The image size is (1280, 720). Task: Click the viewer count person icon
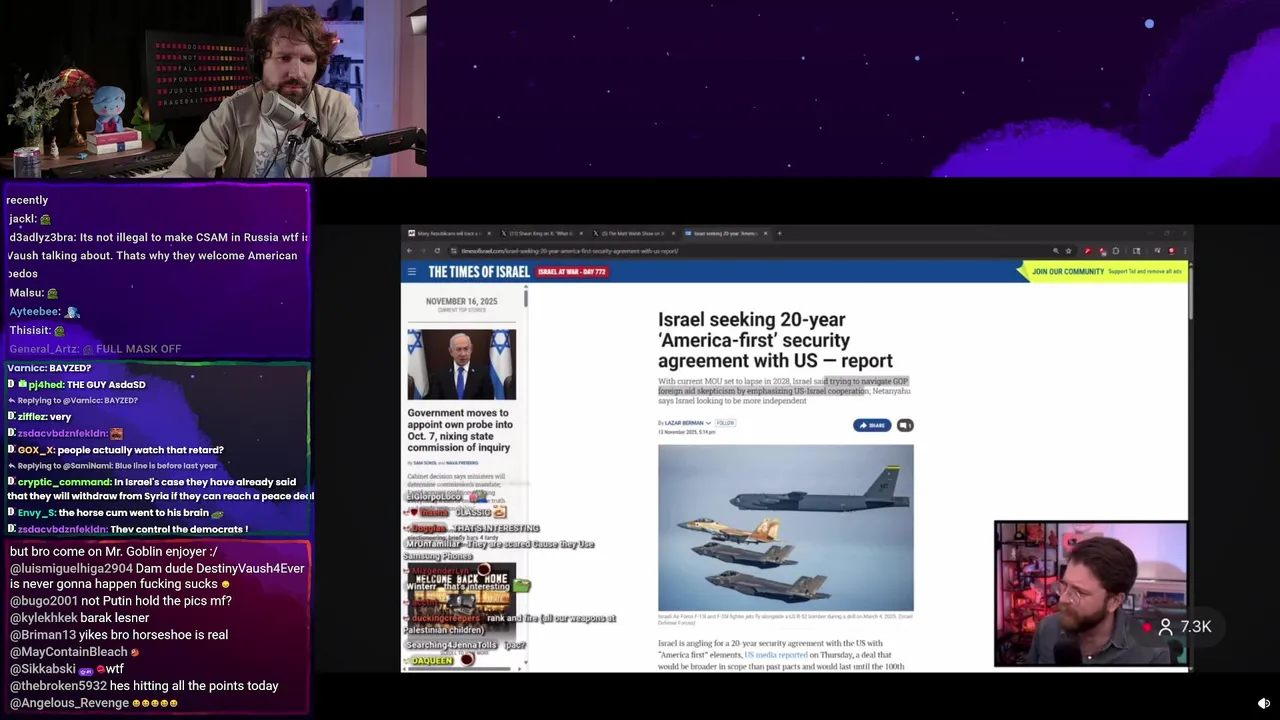pyautogui.click(x=1166, y=627)
